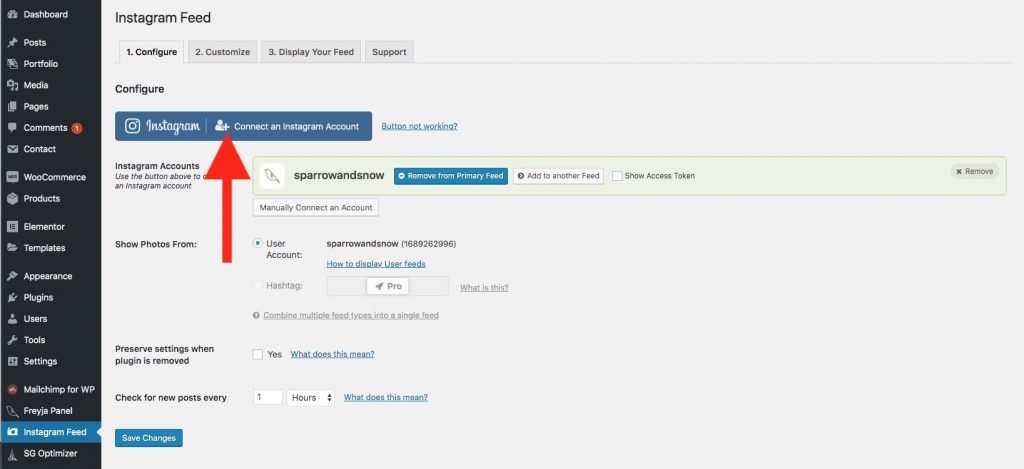The height and width of the screenshot is (469, 1024).
Task: Switch to the 2. Customize tab
Action: coord(223,52)
